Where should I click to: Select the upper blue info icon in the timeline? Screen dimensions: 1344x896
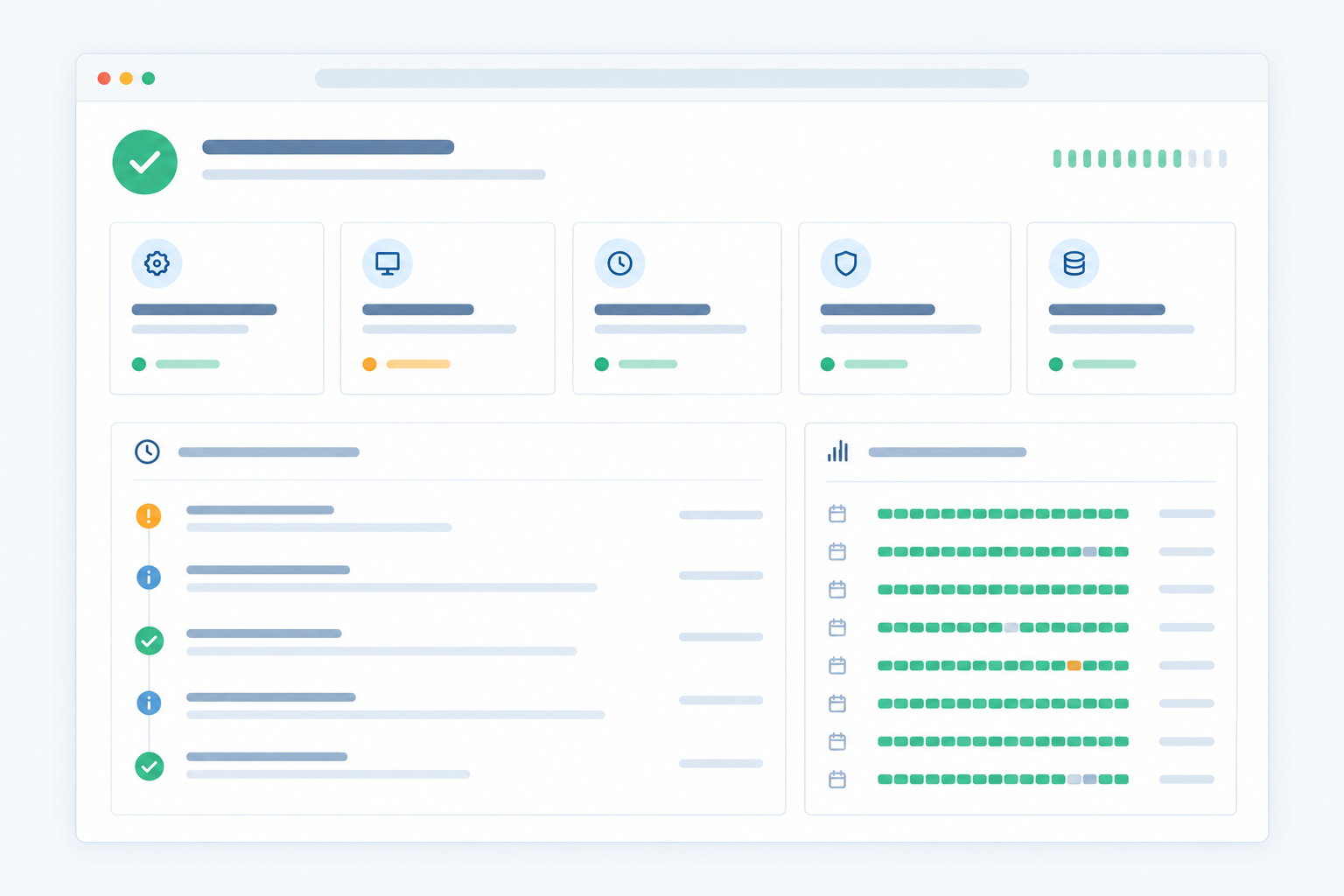[149, 577]
